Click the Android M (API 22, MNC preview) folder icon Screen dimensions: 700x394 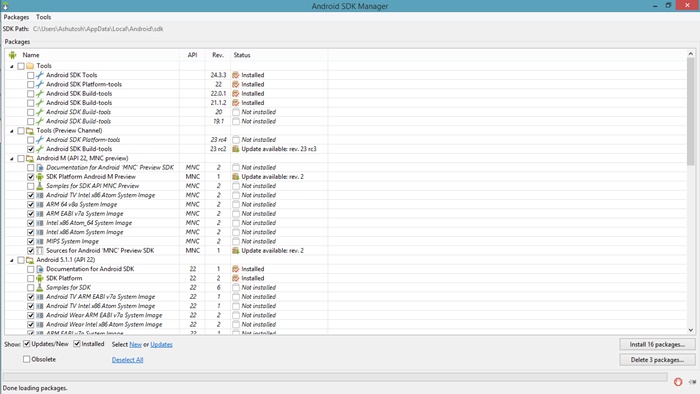coord(30,158)
